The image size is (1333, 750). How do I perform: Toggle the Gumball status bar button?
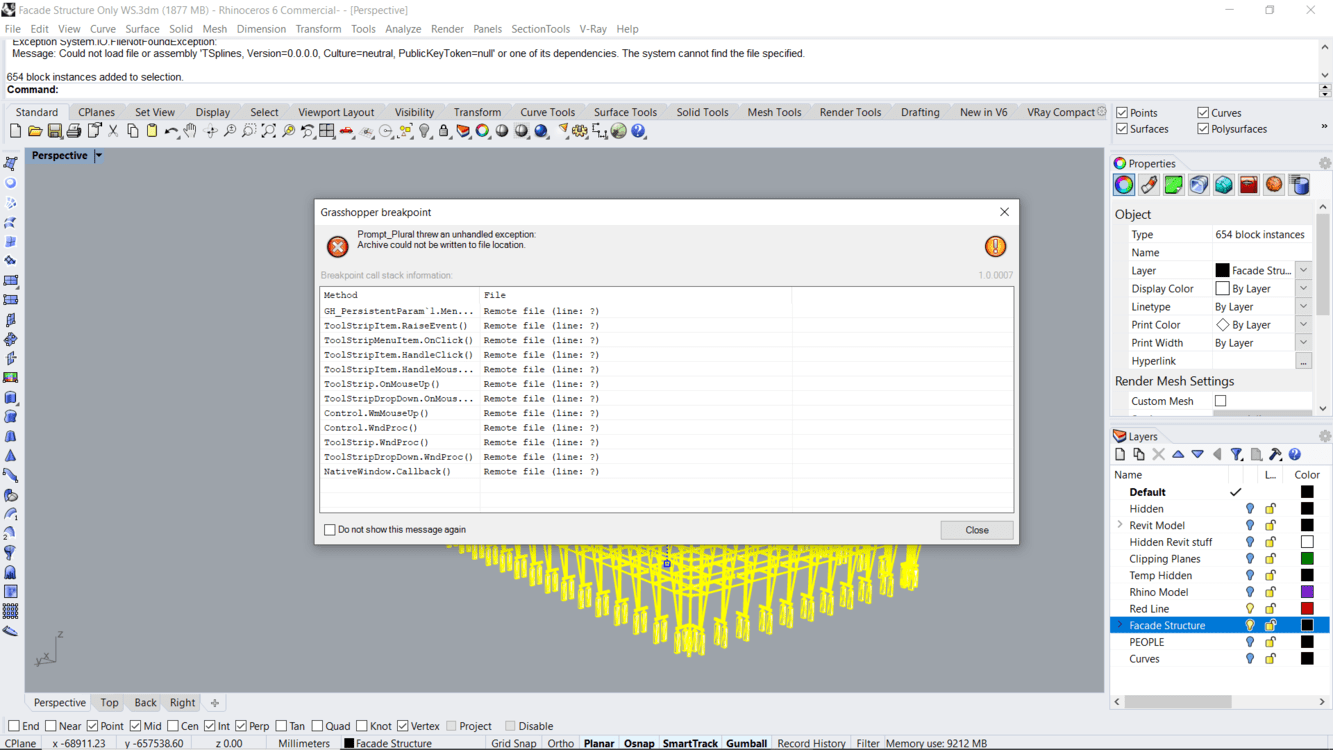point(746,744)
